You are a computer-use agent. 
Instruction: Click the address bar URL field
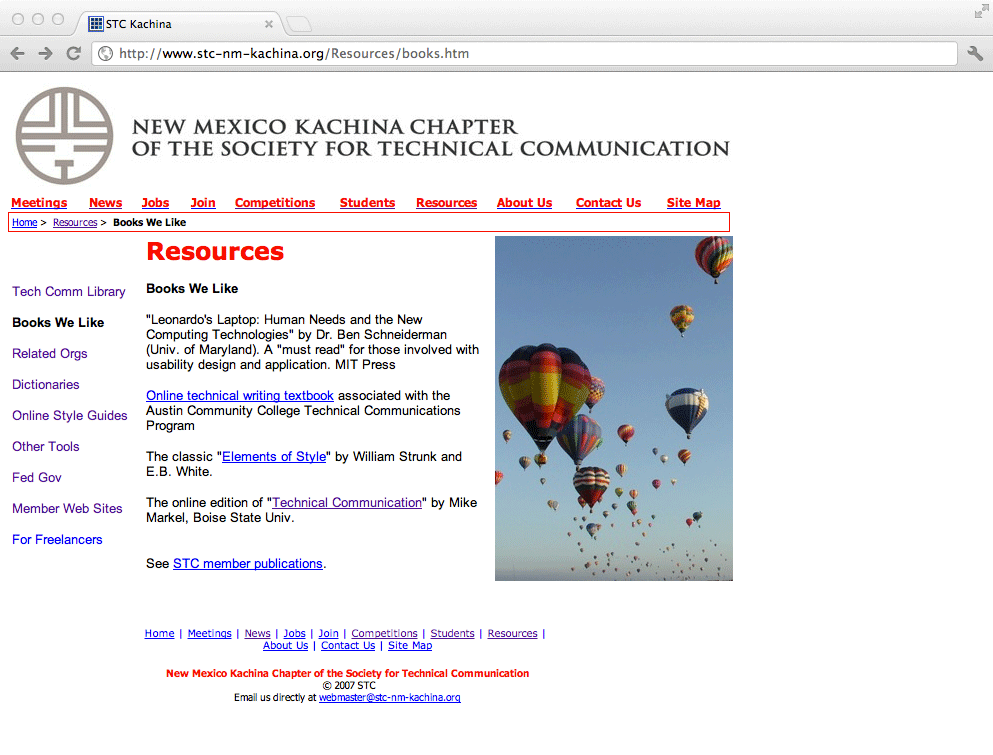coord(520,54)
